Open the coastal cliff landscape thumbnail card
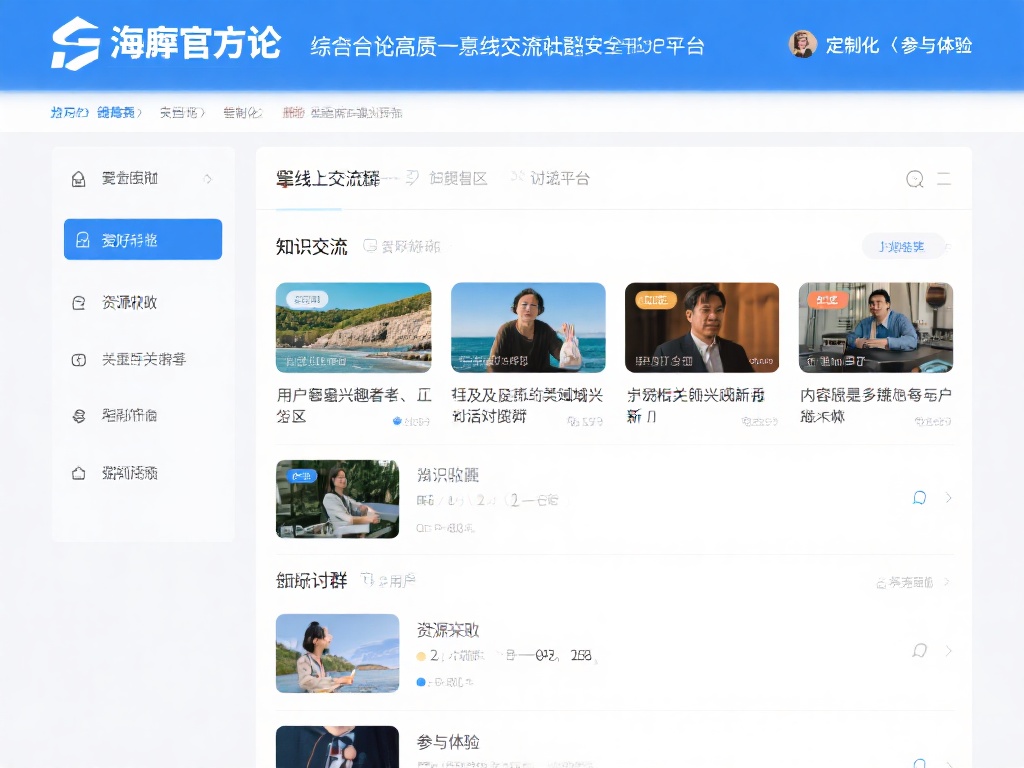This screenshot has height=768, width=1024. (x=353, y=327)
